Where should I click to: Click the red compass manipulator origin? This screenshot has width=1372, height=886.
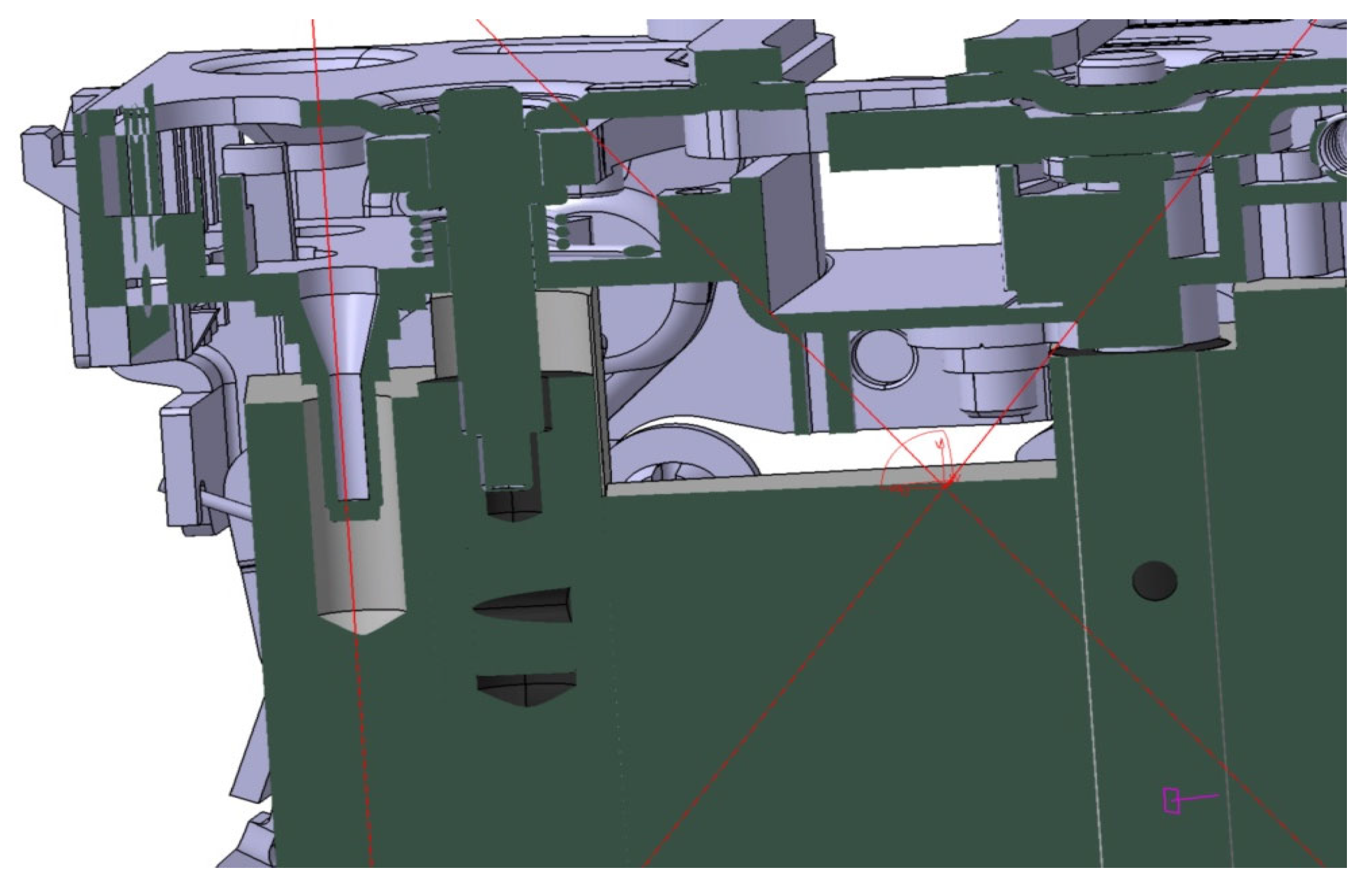946,483
